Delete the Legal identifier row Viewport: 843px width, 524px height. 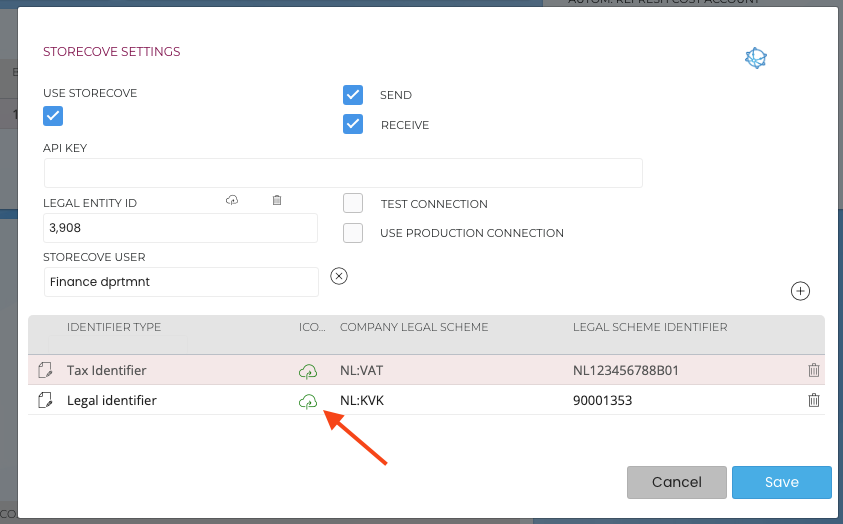click(814, 401)
